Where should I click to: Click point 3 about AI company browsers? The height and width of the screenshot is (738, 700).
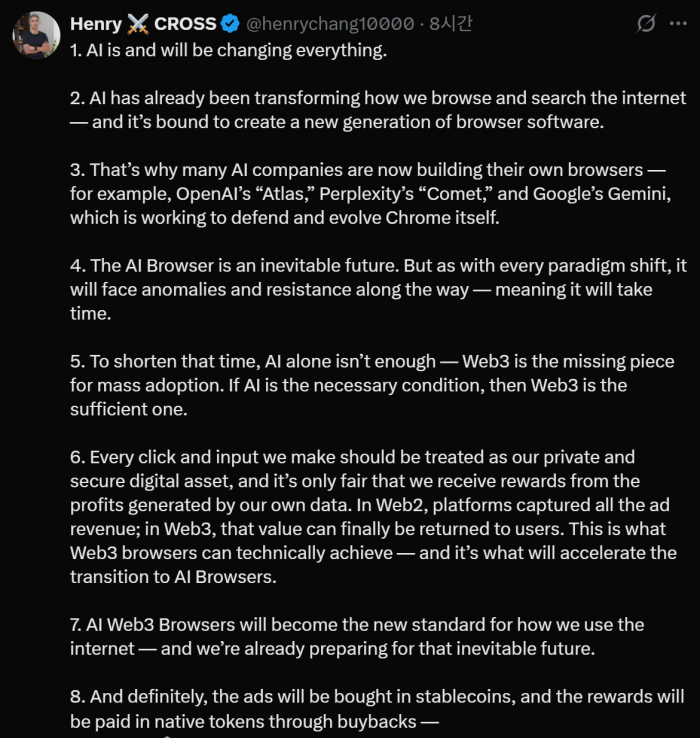coord(365,193)
